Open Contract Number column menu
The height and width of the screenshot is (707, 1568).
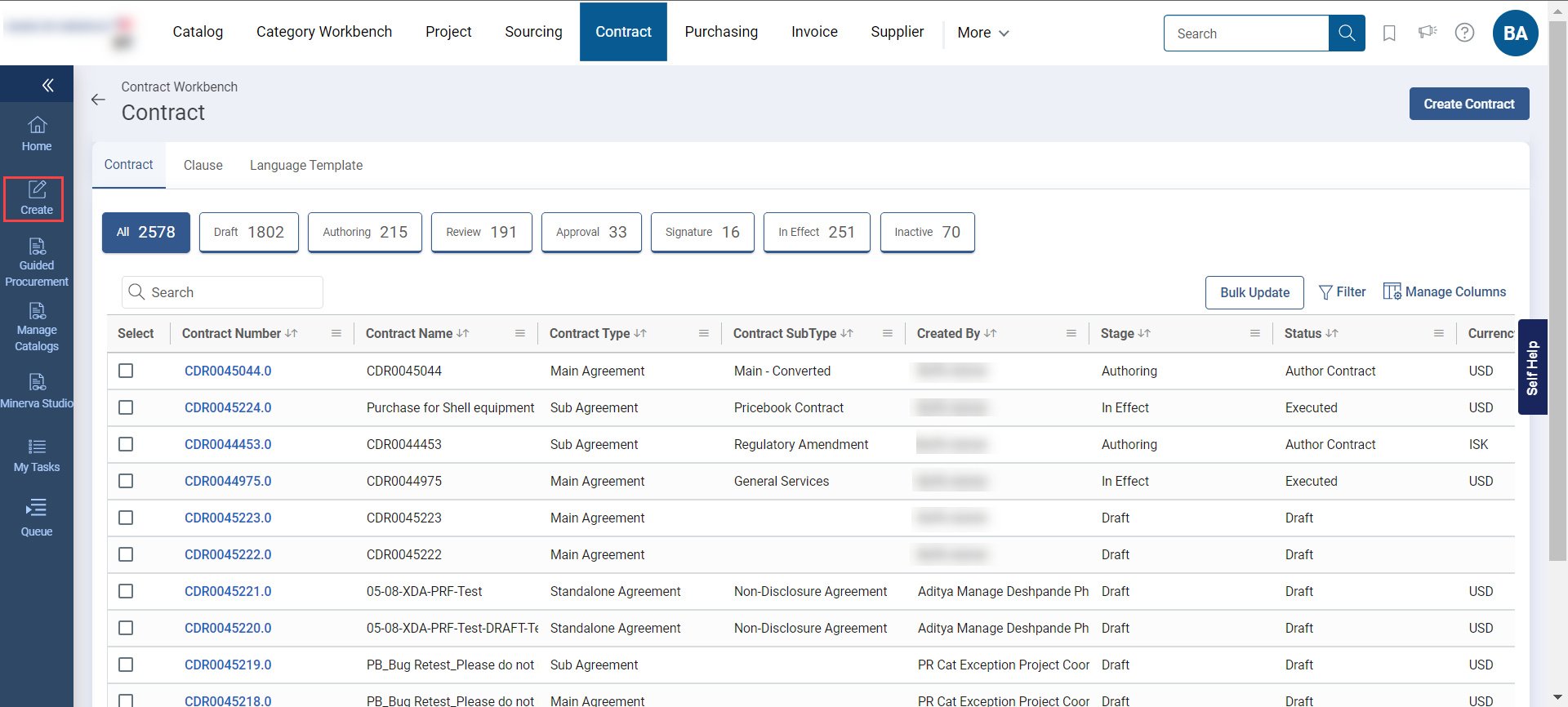tap(336, 334)
